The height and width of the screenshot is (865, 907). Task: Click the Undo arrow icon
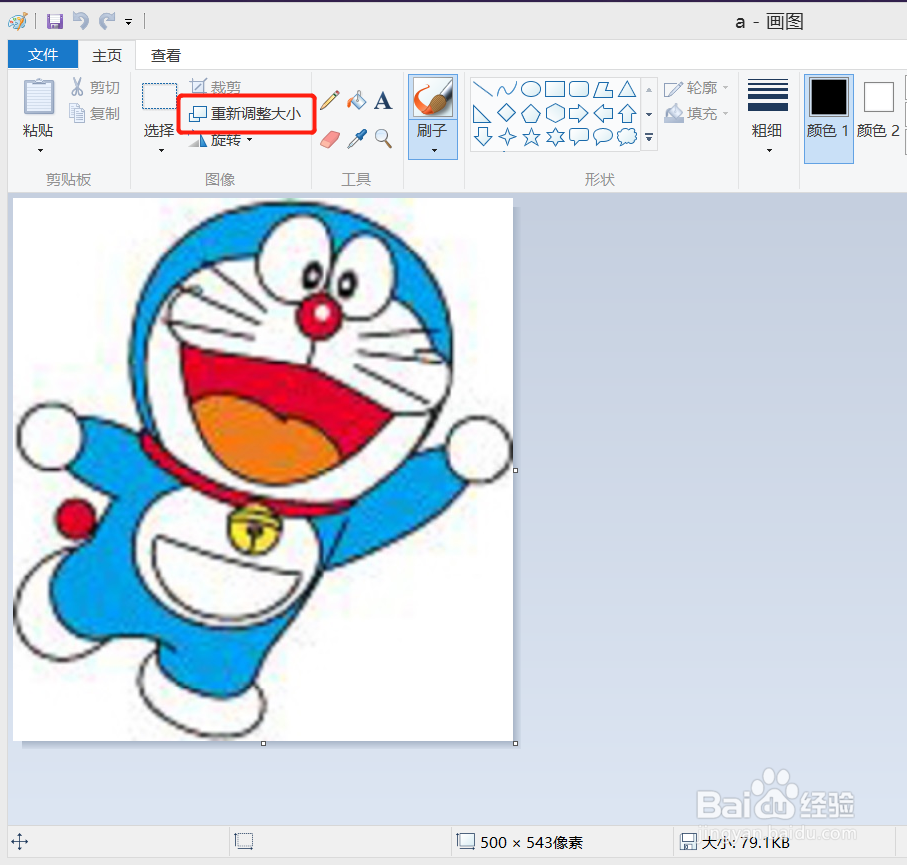click(x=80, y=21)
